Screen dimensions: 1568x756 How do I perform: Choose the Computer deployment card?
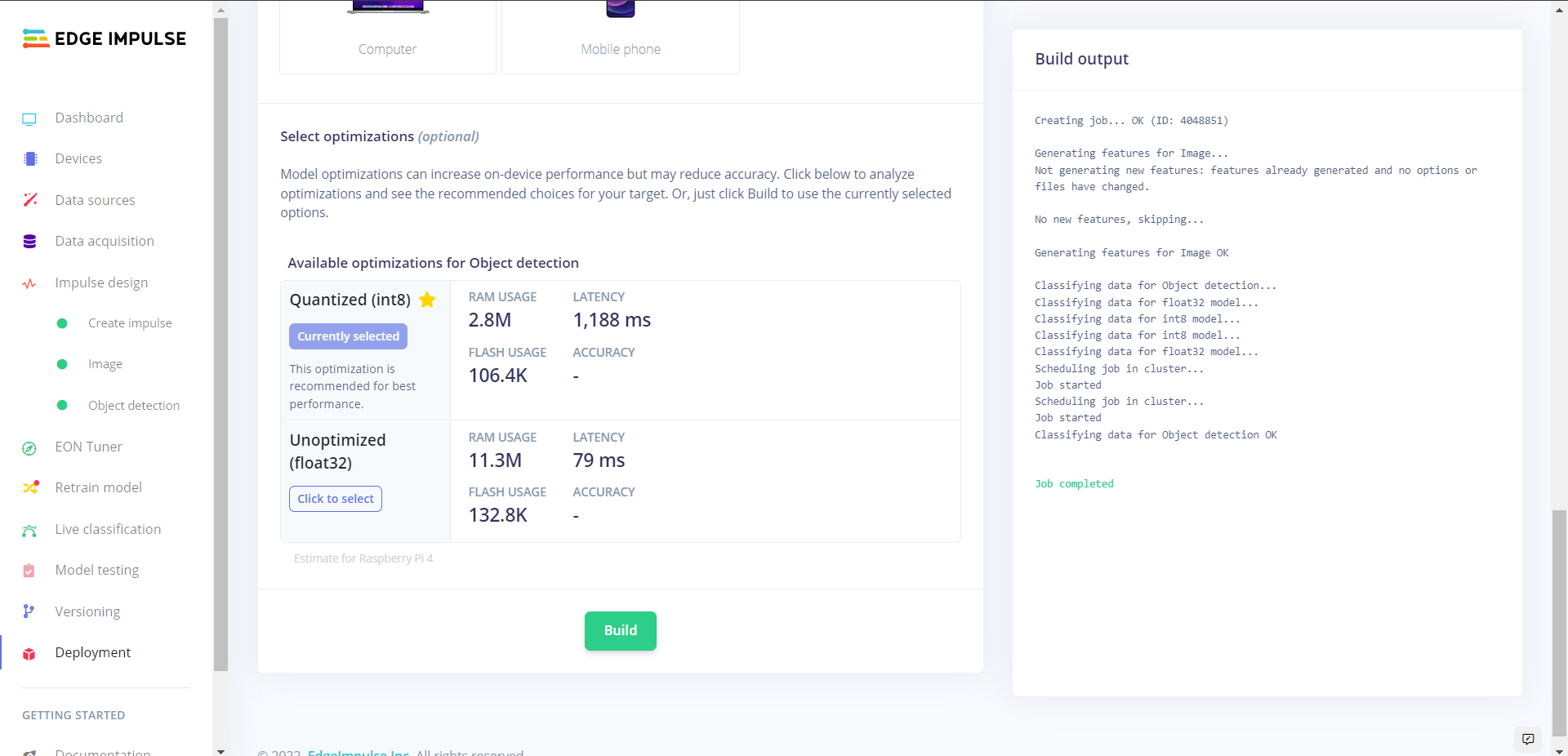tap(388, 37)
